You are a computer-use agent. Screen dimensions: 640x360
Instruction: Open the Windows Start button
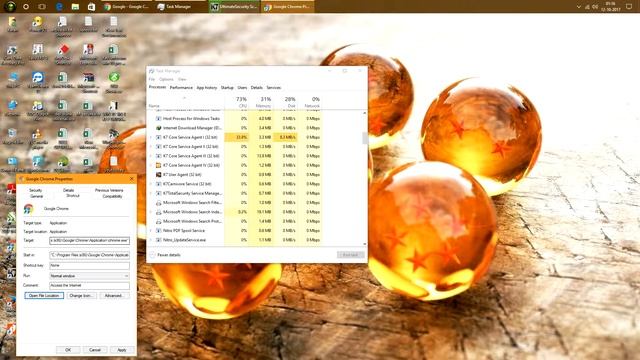tap(10, 7)
